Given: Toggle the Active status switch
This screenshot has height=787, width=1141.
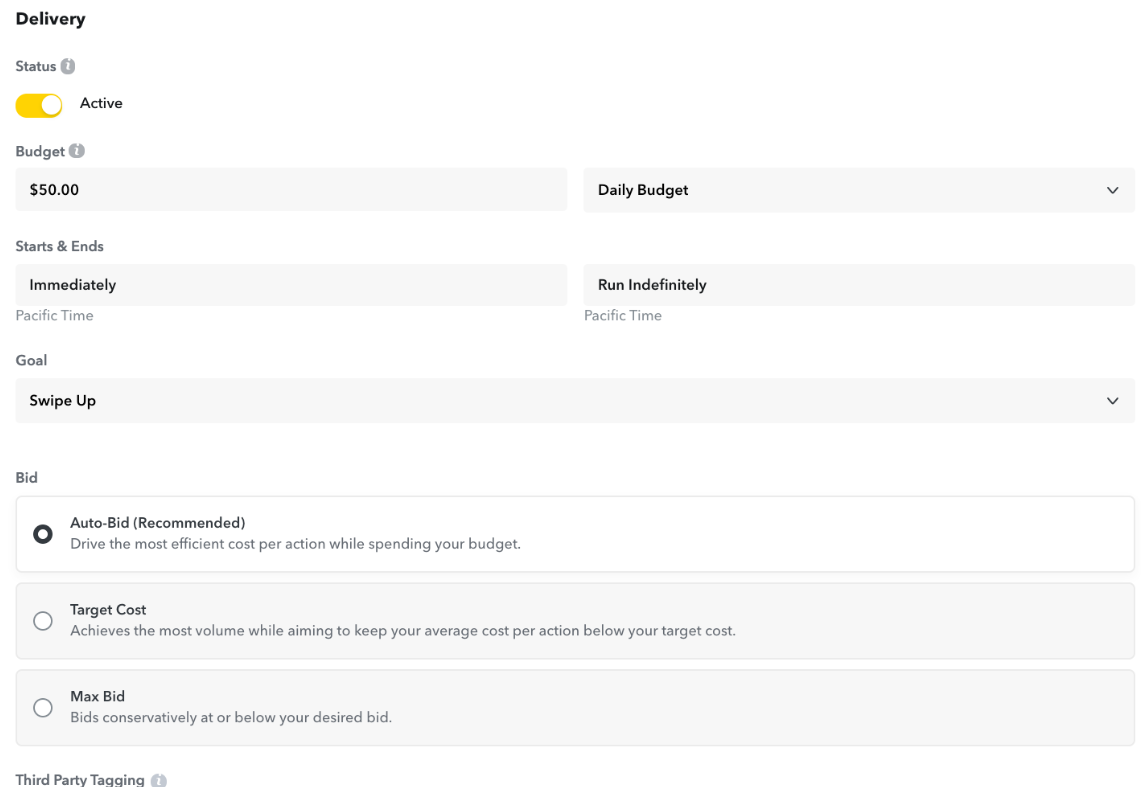Looking at the screenshot, I should click(39, 104).
